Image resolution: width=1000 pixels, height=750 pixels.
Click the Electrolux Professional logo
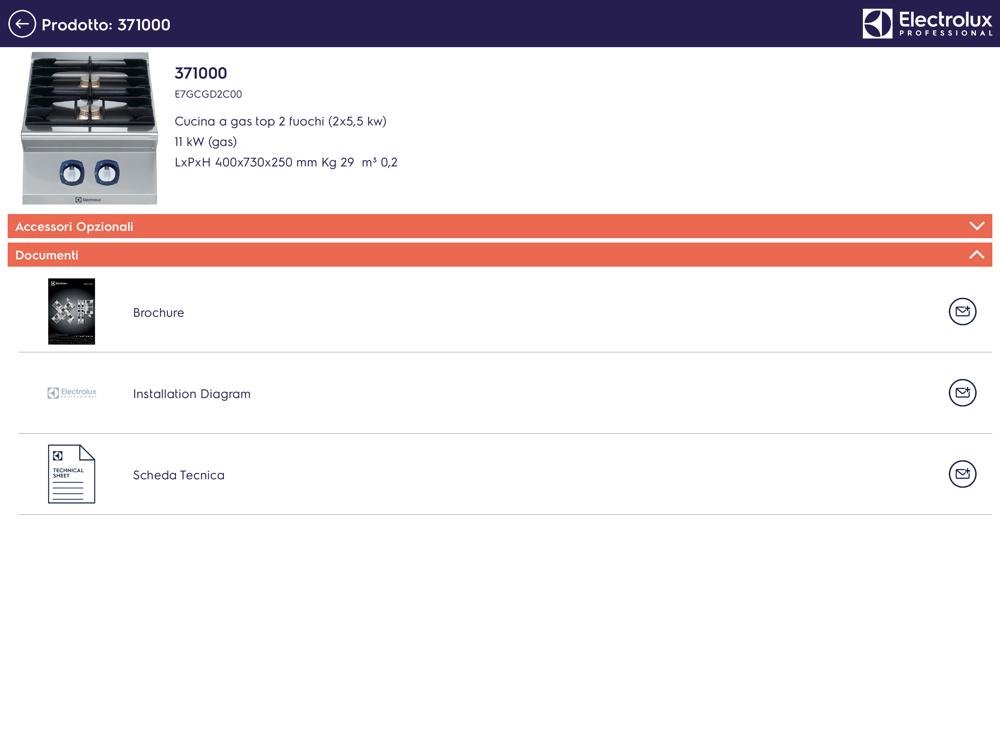pyautogui.click(x=927, y=24)
